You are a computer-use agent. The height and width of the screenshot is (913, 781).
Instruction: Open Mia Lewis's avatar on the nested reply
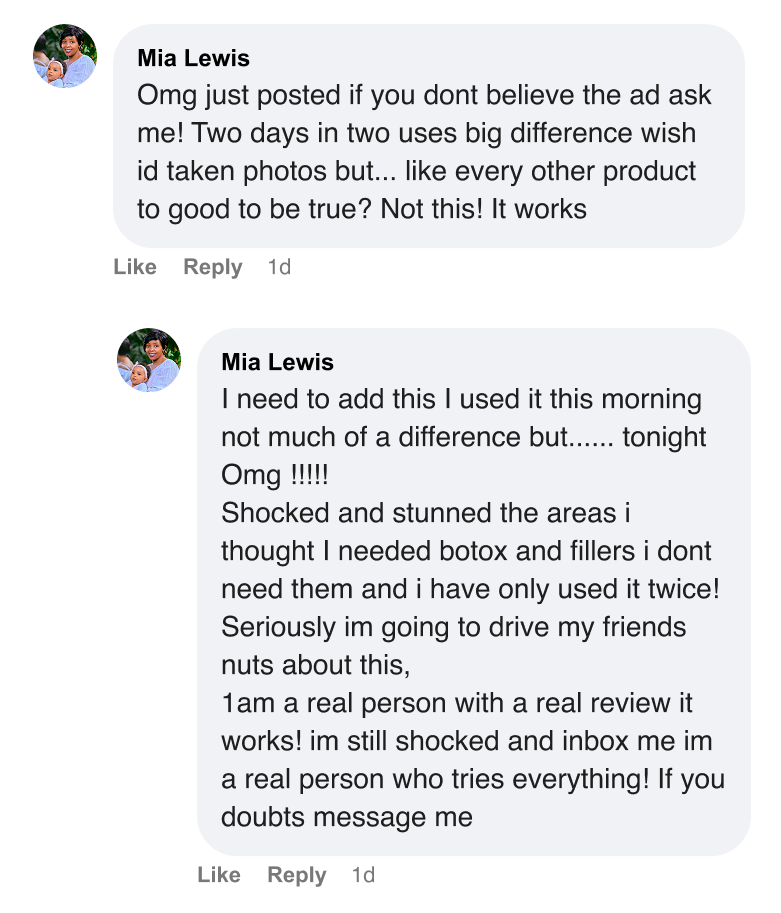149,360
